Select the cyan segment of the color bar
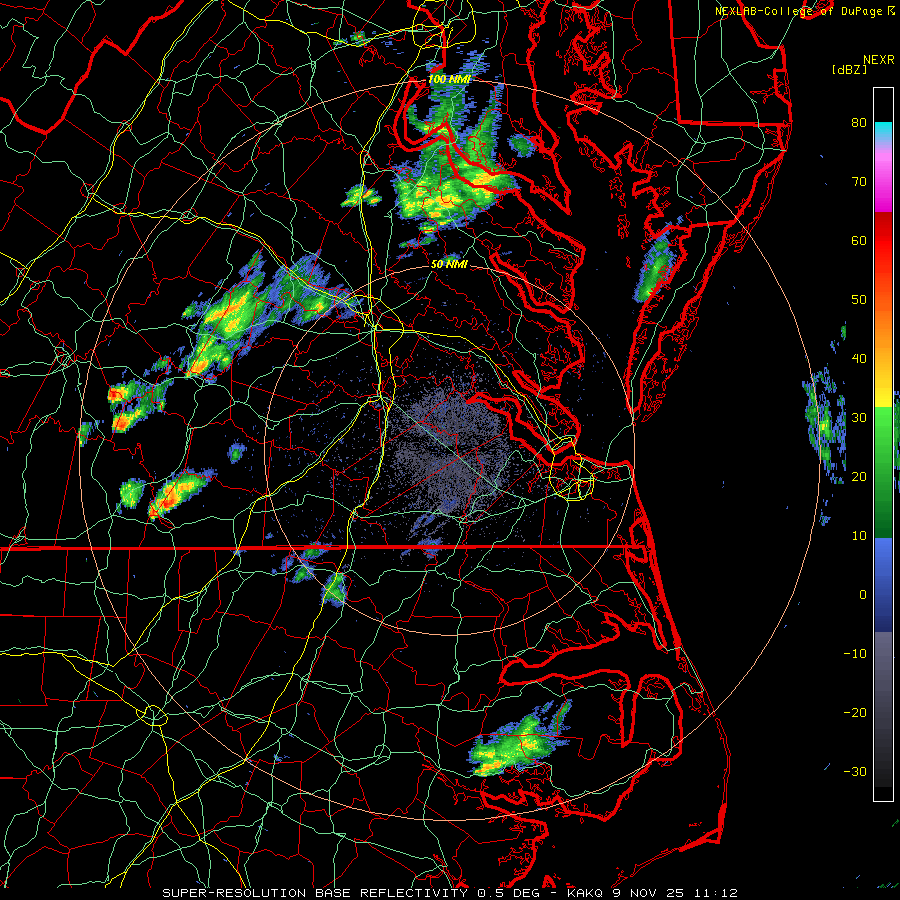 (883, 133)
